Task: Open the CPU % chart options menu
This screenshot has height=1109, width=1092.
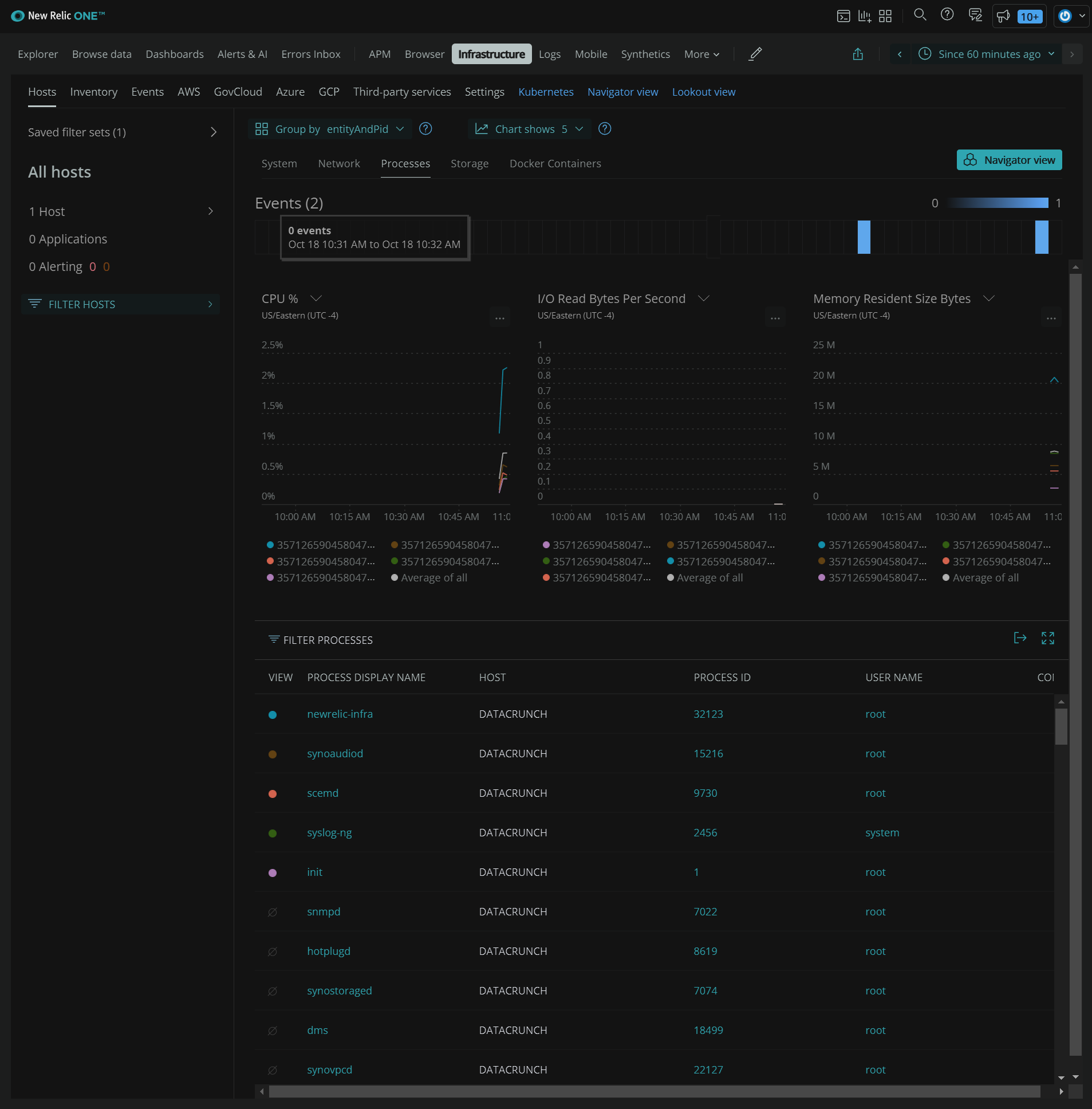Action: click(x=499, y=317)
